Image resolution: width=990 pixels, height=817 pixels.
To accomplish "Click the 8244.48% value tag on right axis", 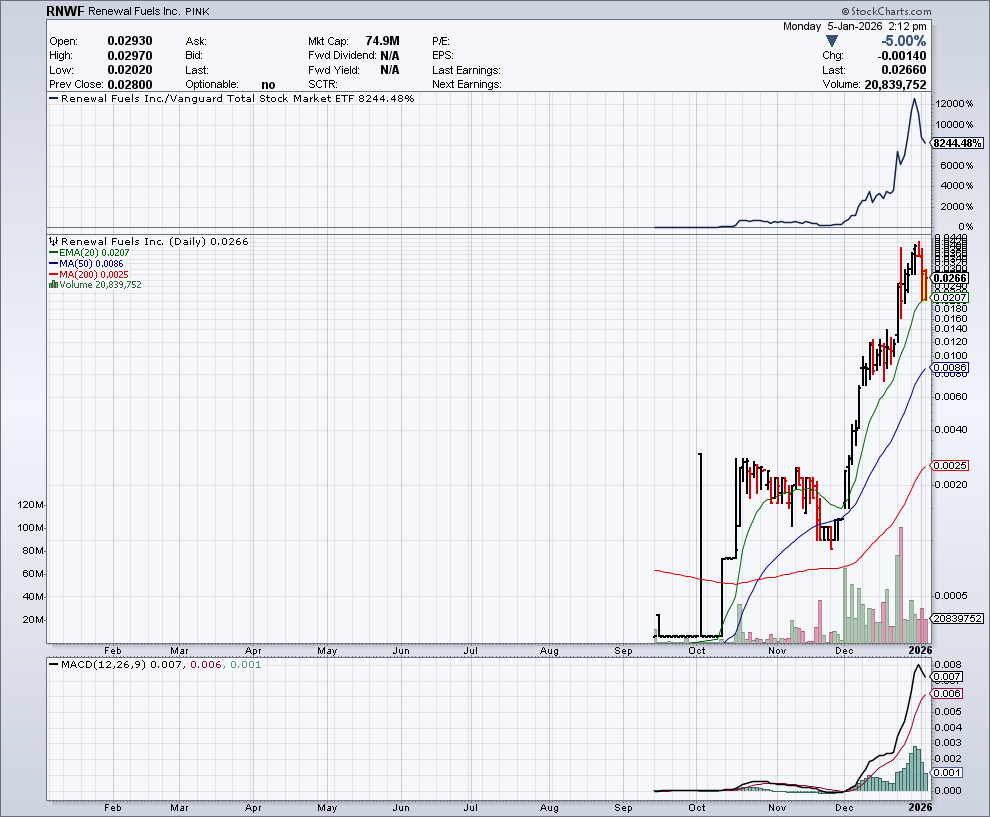I will point(957,143).
